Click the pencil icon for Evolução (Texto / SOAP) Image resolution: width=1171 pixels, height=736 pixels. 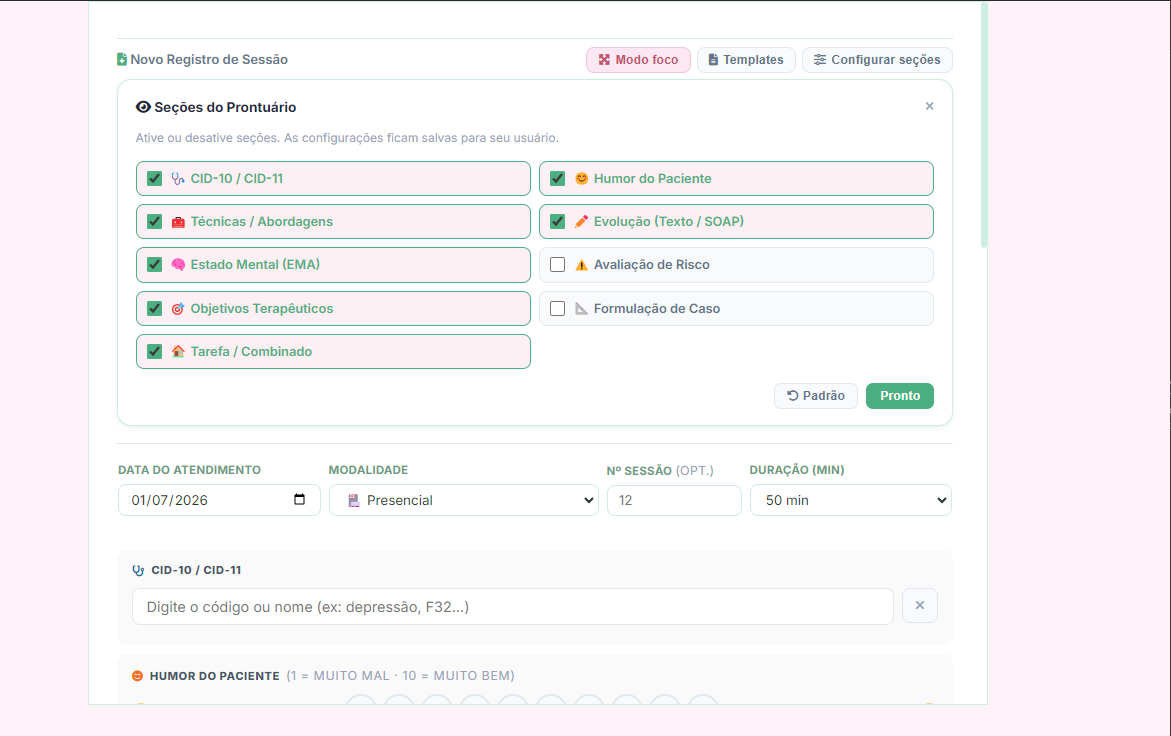coord(581,222)
